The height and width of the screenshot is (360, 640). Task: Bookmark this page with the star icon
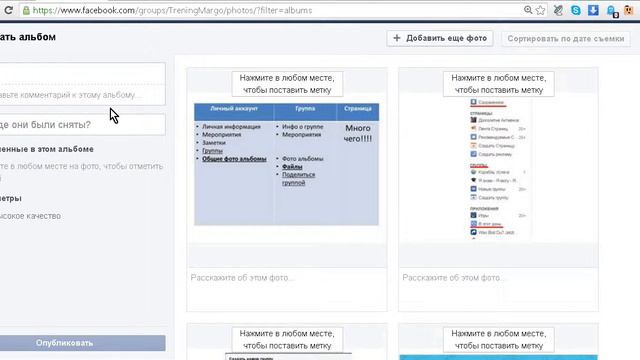click(x=540, y=11)
